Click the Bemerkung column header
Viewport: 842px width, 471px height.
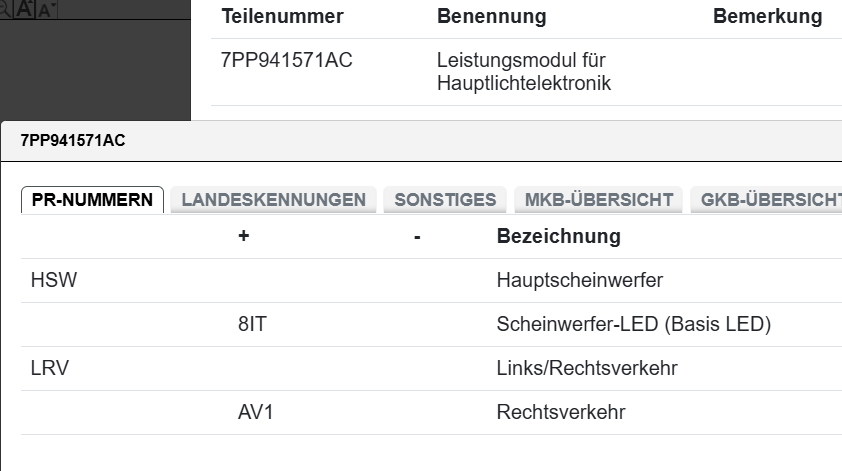(x=767, y=17)
